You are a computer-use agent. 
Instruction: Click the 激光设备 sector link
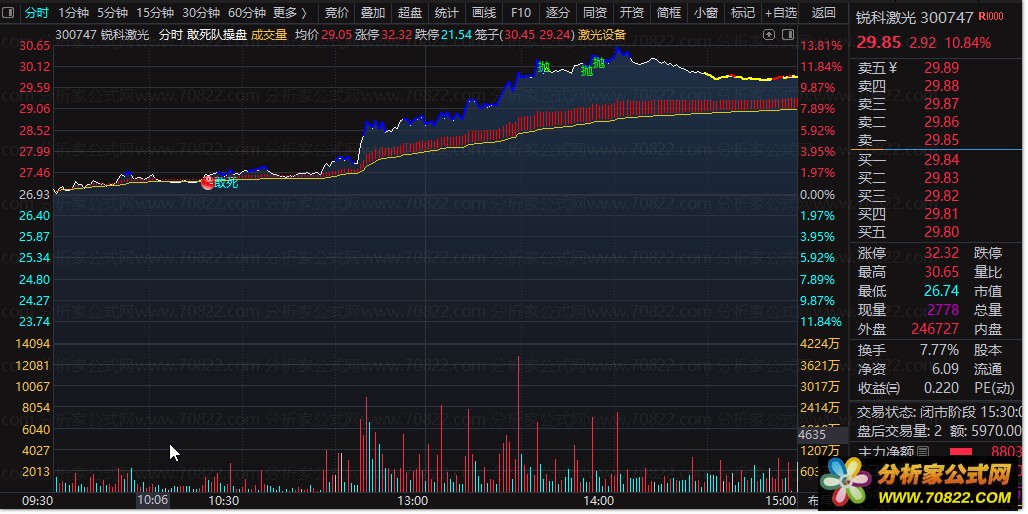pyautogui.click(x=602, y=35)
